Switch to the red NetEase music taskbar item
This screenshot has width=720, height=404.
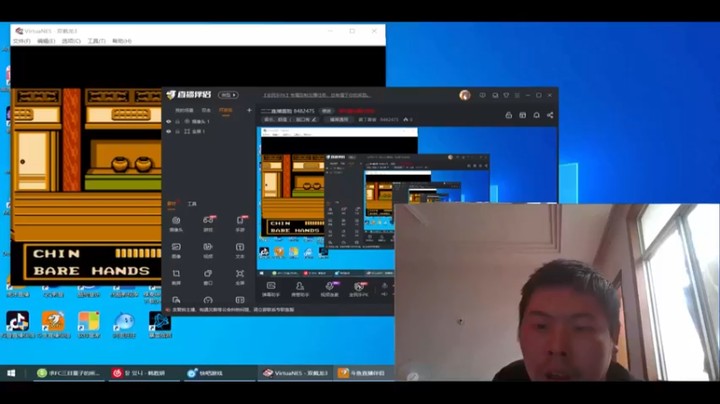142,373
